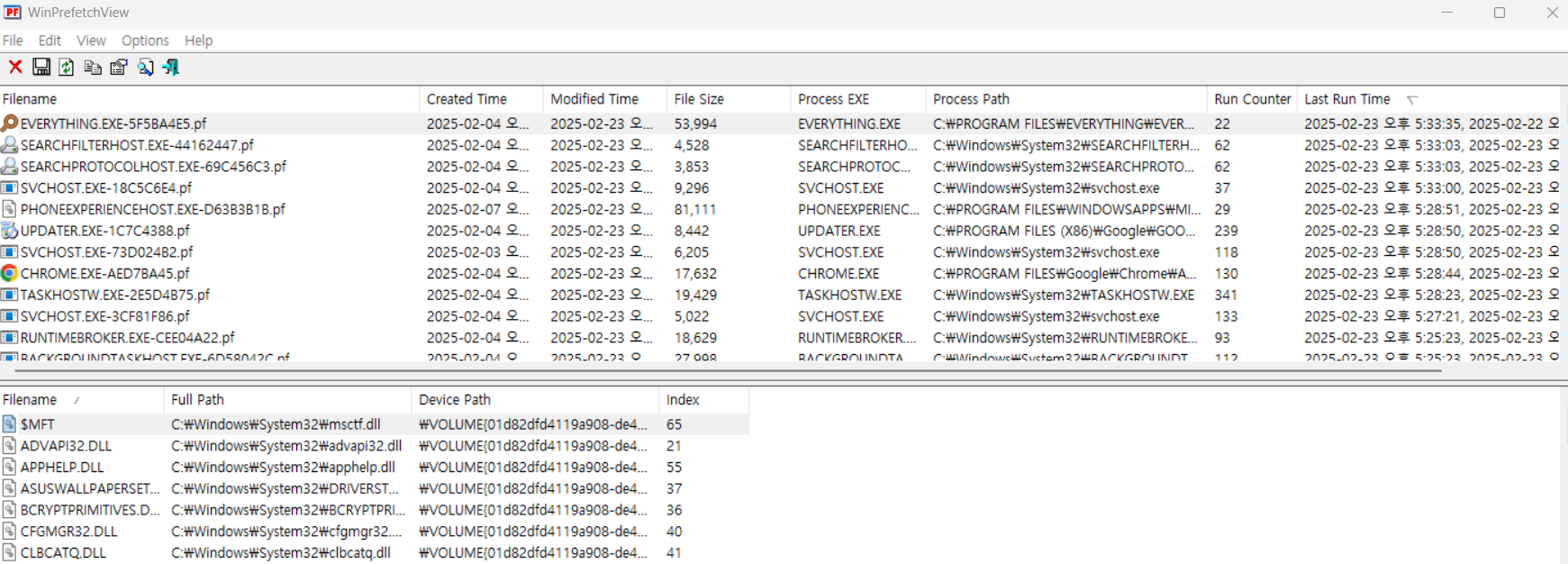Click the ADVAPI32.DLL file icon
1568x564 pixels.
(9, 446)
